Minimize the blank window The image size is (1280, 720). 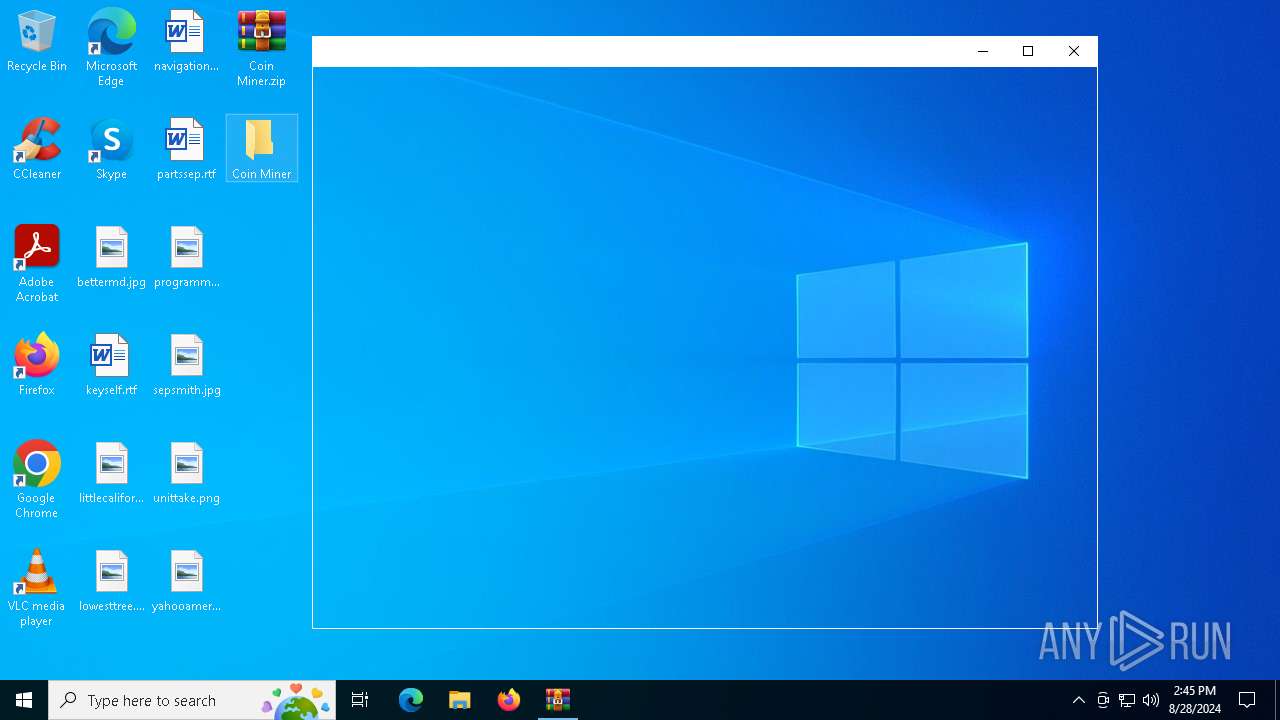[x=982, y=51]
